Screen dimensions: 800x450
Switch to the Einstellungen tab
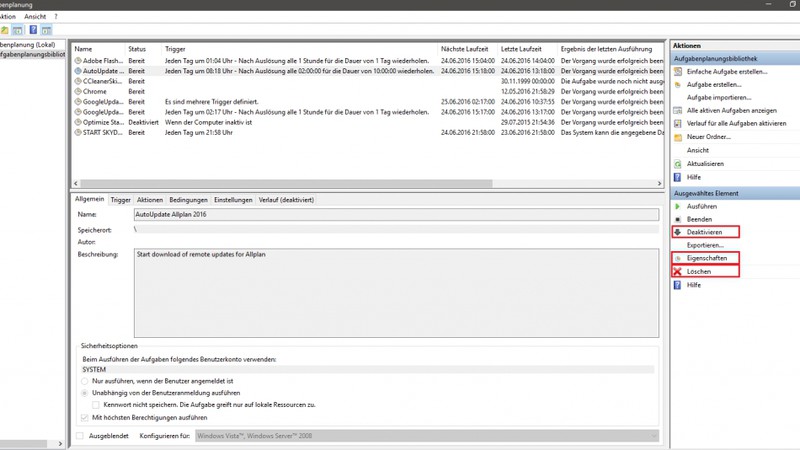tap(233, 200)
